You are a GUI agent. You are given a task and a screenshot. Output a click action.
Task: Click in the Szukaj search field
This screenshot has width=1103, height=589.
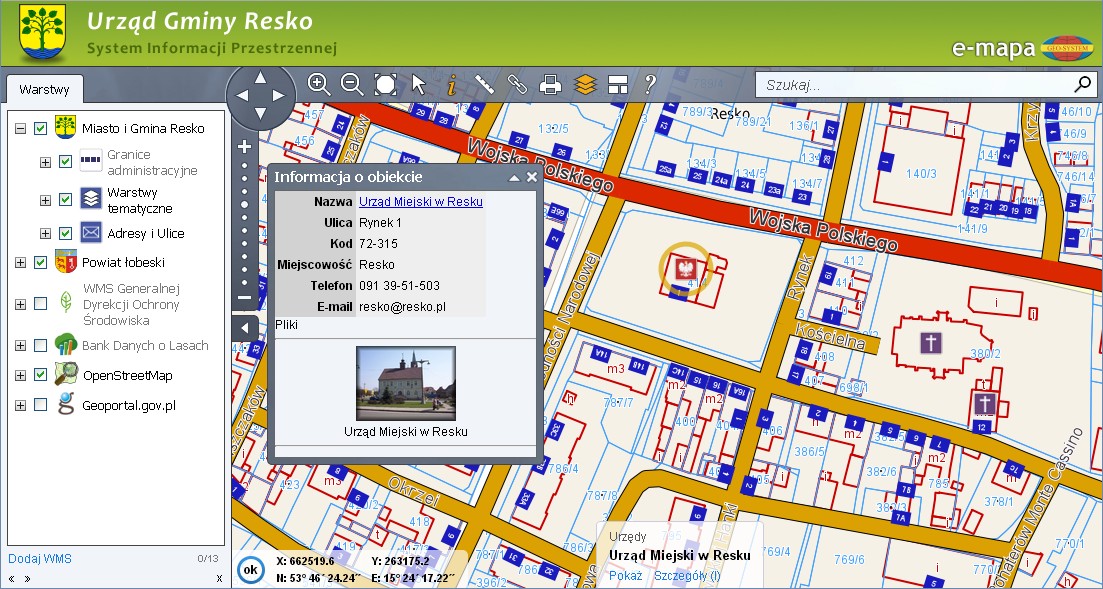914,85
